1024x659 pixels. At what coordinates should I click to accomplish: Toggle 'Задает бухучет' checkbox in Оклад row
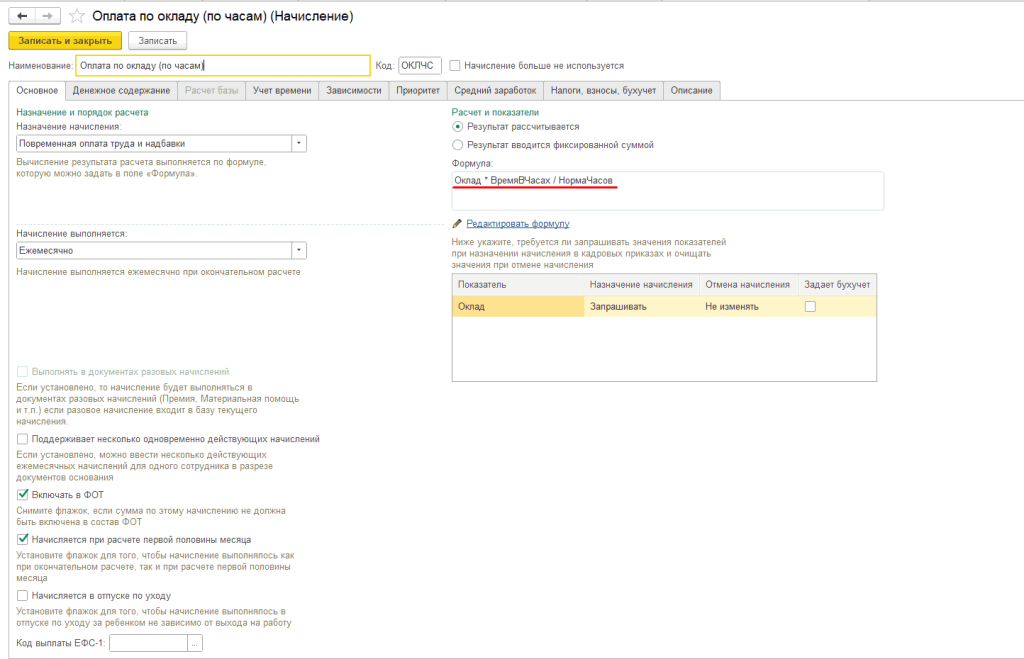pyautogui.click(x=810, y=307)
